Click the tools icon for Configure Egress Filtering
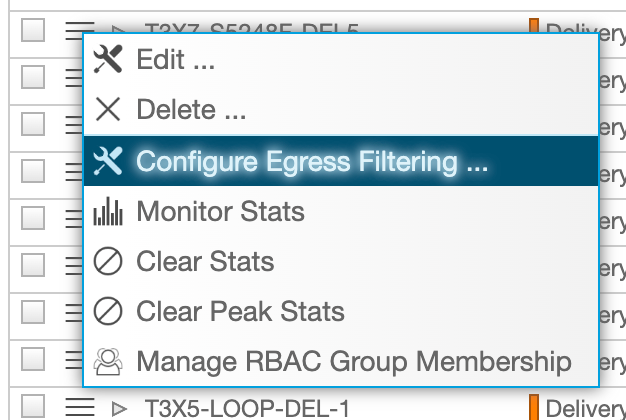 (x=107, y=161)
